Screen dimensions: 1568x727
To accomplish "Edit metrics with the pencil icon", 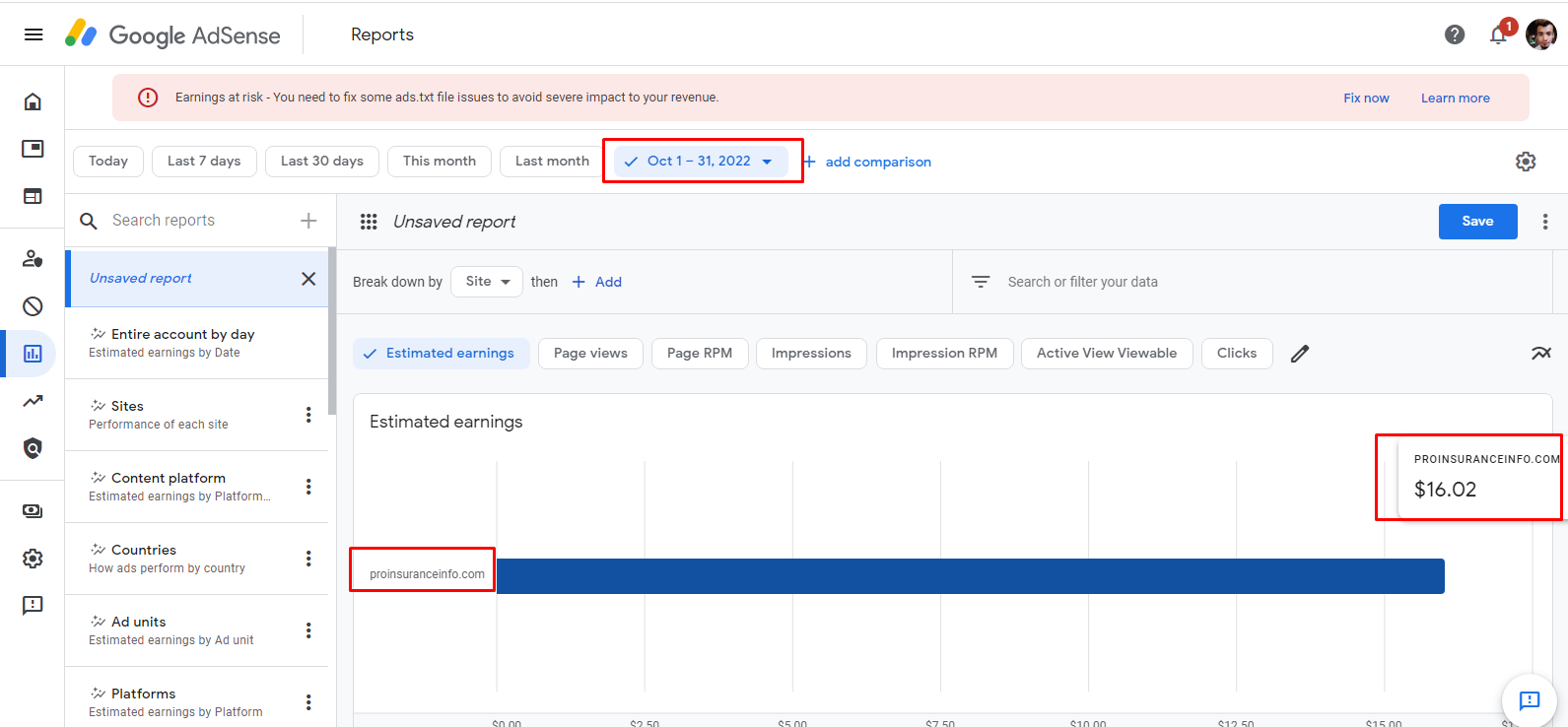I will (x=1300, y=354).
